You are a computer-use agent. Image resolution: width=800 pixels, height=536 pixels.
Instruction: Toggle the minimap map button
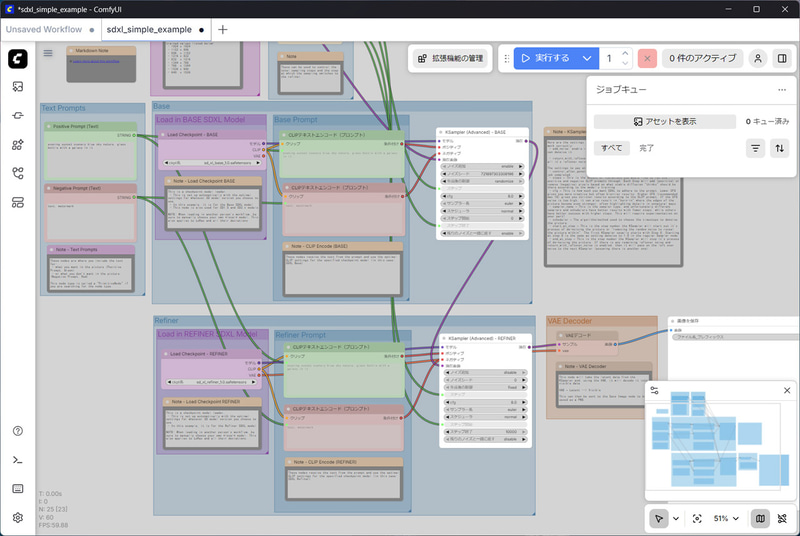coord(760,519)
